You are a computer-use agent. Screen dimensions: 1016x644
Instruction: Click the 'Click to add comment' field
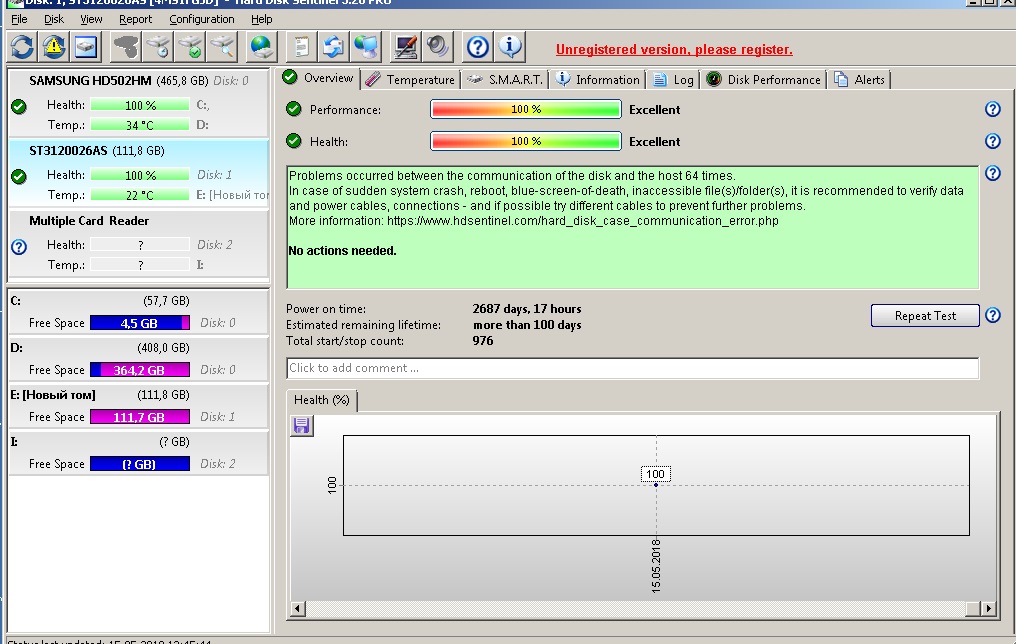tap(632, 368)
